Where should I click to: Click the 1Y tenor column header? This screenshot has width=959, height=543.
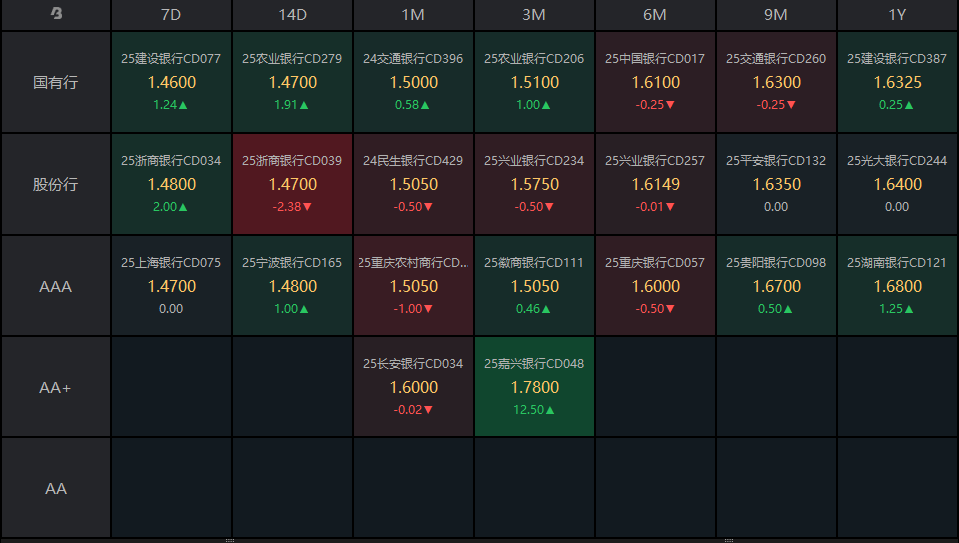coord(897,14)
